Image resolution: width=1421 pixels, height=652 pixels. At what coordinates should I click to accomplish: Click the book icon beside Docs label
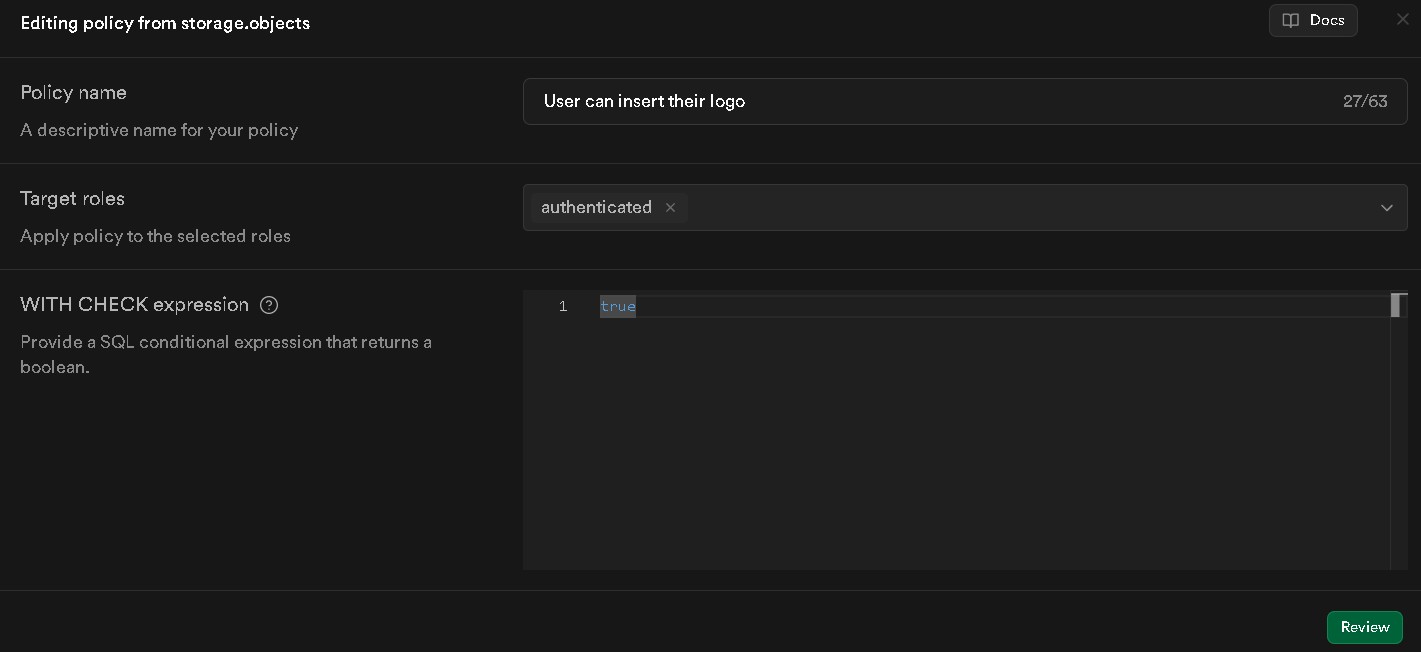(1291, 20)
